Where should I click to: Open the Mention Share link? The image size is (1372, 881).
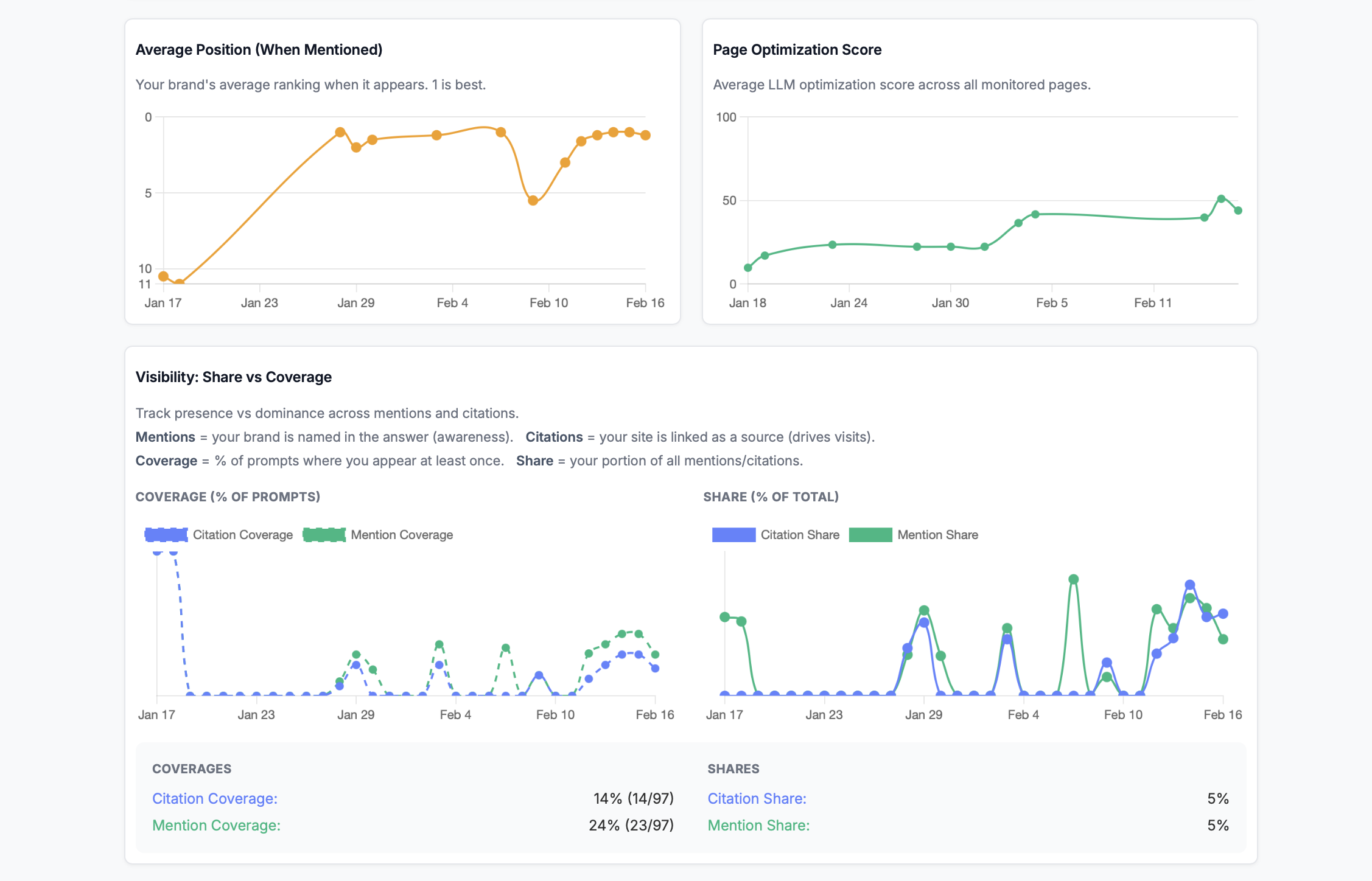coord(758,826)
